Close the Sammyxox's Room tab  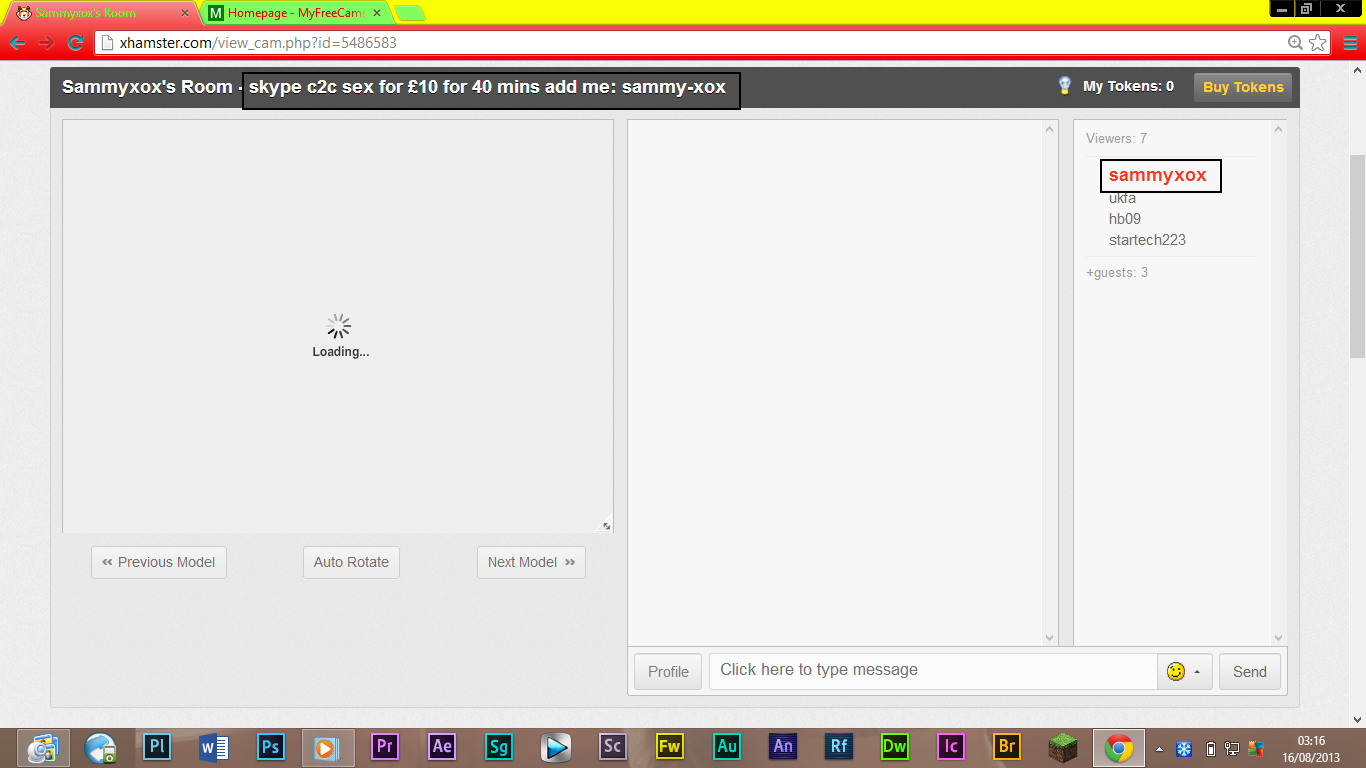(x=184, y=13)
